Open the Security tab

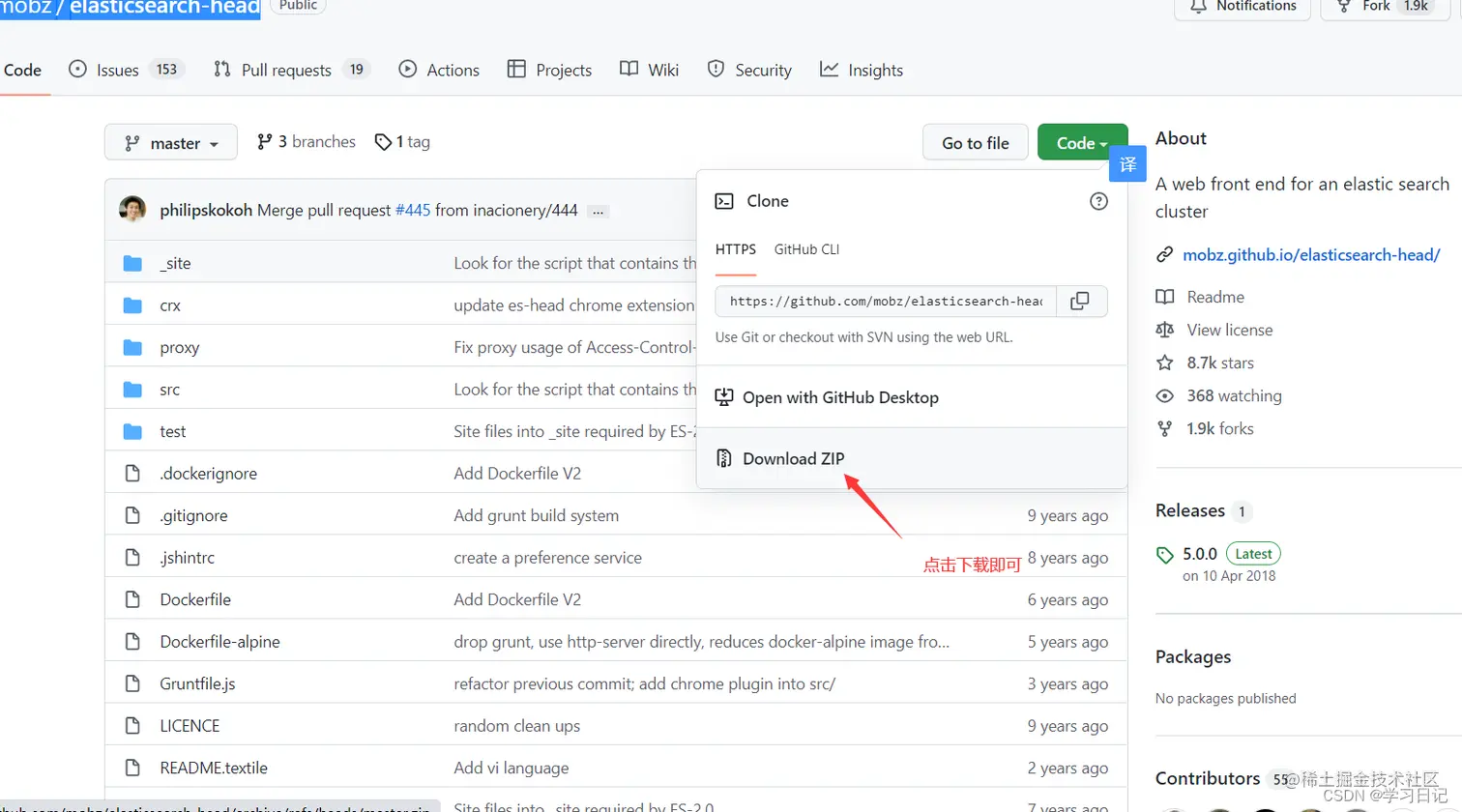click(x=749, y=70)
